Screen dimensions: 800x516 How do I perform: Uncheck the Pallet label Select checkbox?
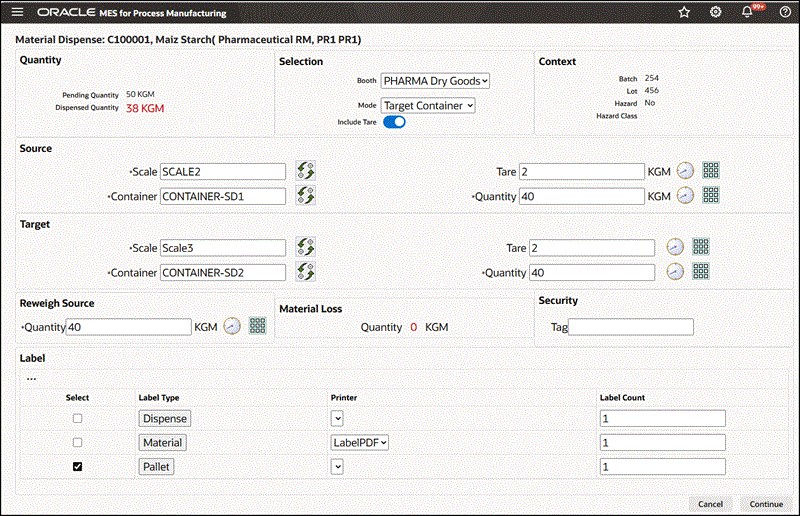pyautogui.click(x=77, y=466)
